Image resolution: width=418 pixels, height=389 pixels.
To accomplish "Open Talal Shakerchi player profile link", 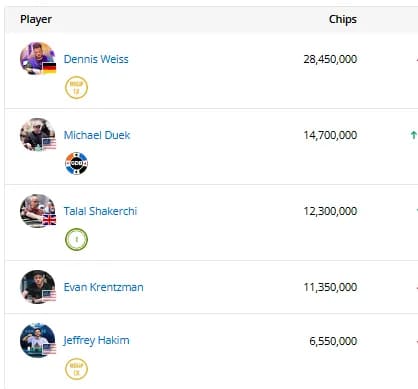I will pos(100,211).
